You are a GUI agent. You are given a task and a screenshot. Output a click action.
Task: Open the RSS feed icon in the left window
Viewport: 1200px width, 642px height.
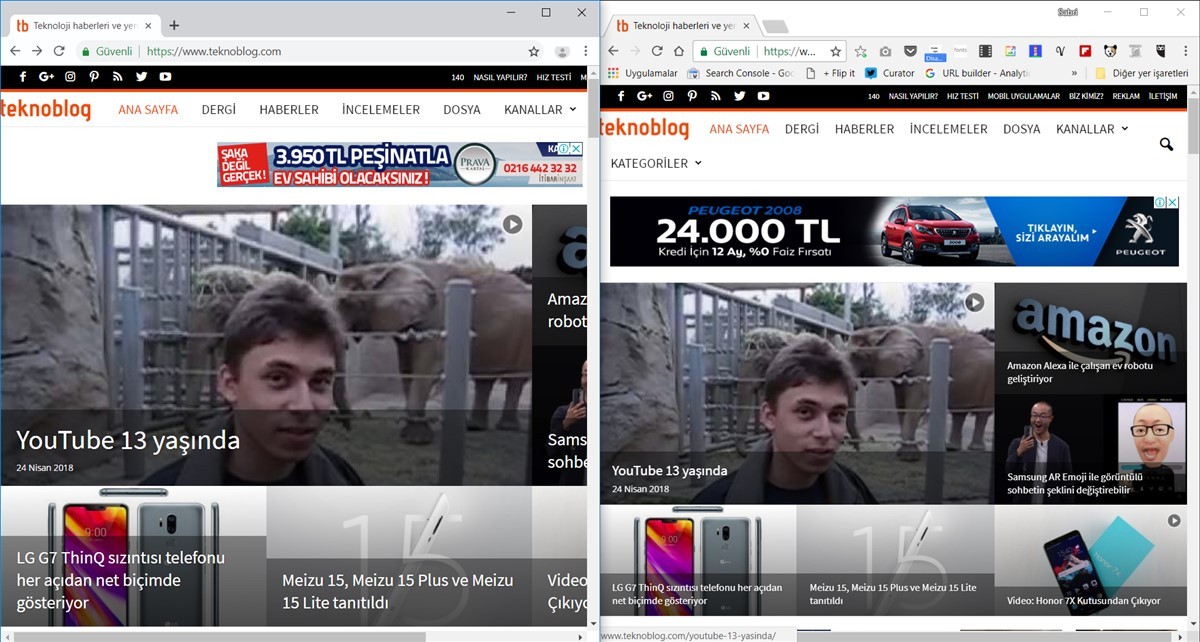tap(117, 77)
